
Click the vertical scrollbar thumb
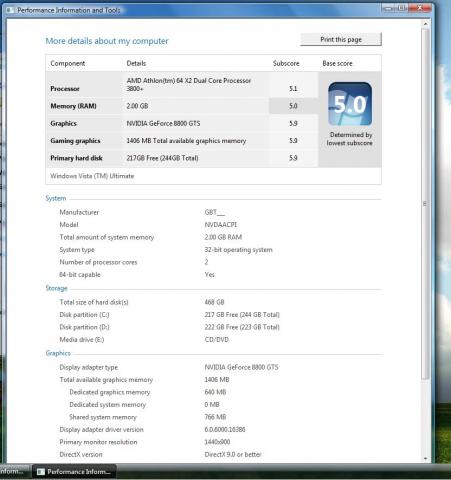point(425,203)
